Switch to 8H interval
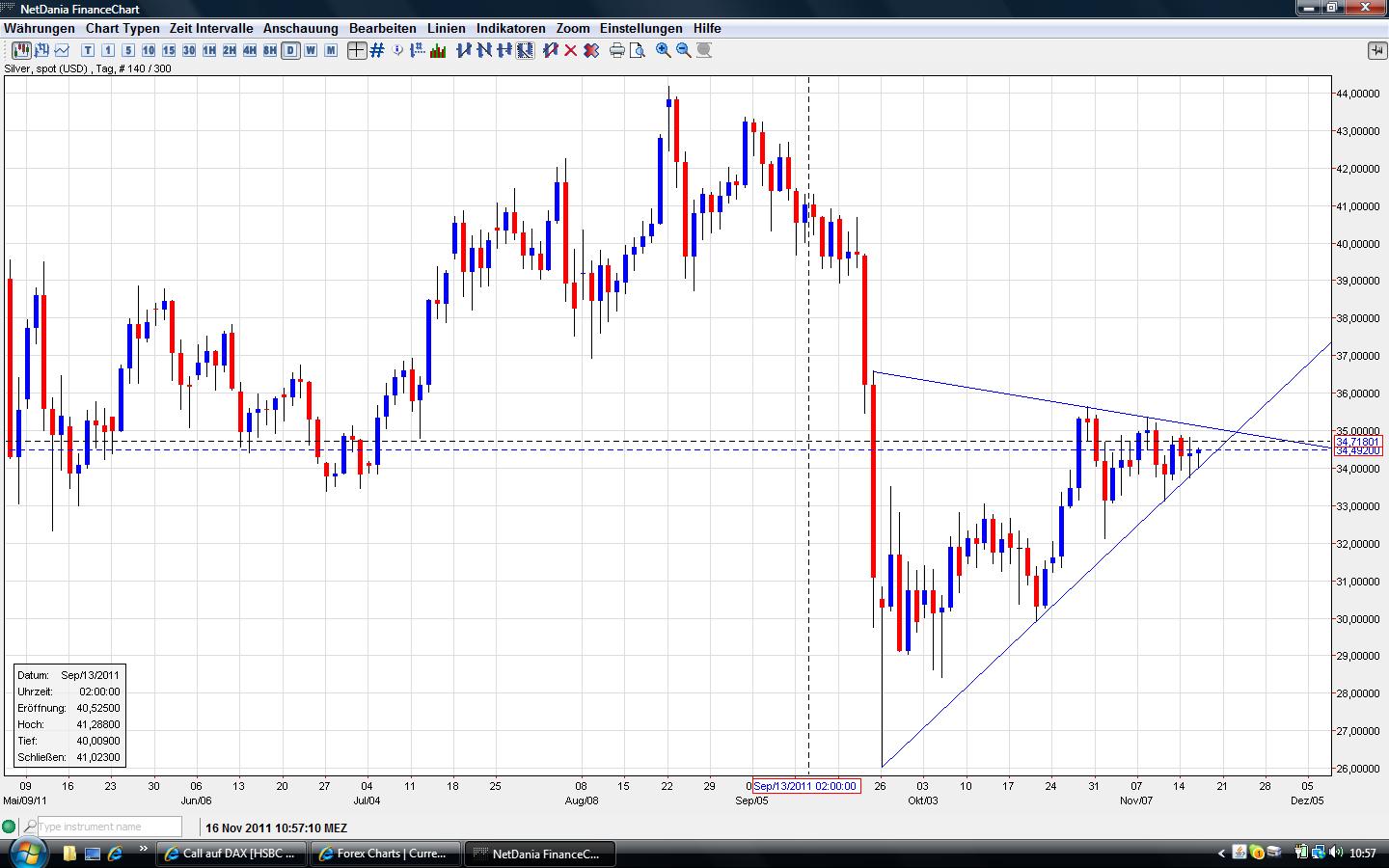 (270, 50)
